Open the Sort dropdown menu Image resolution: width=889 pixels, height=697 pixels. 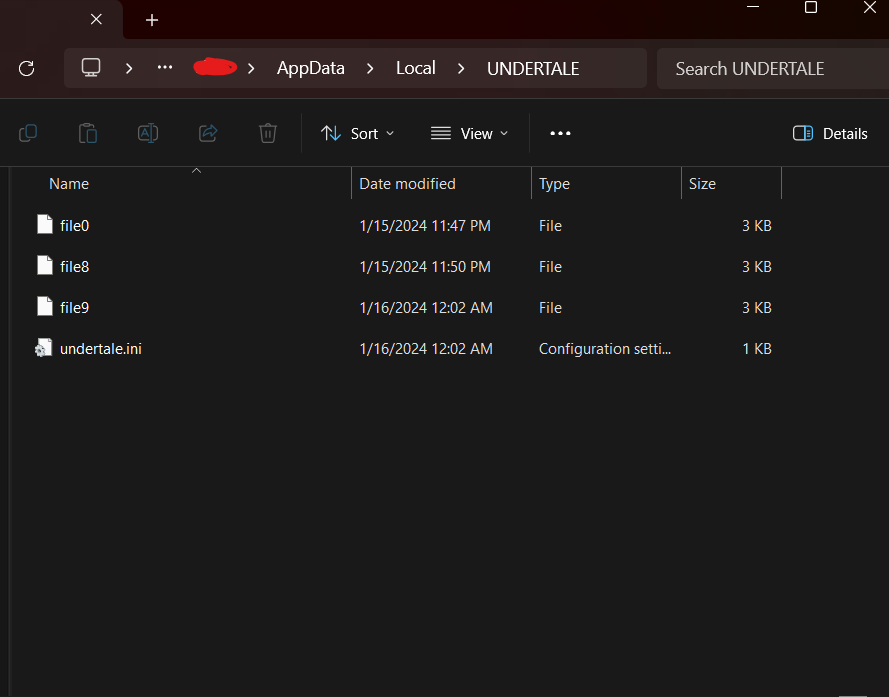(357, 134)
